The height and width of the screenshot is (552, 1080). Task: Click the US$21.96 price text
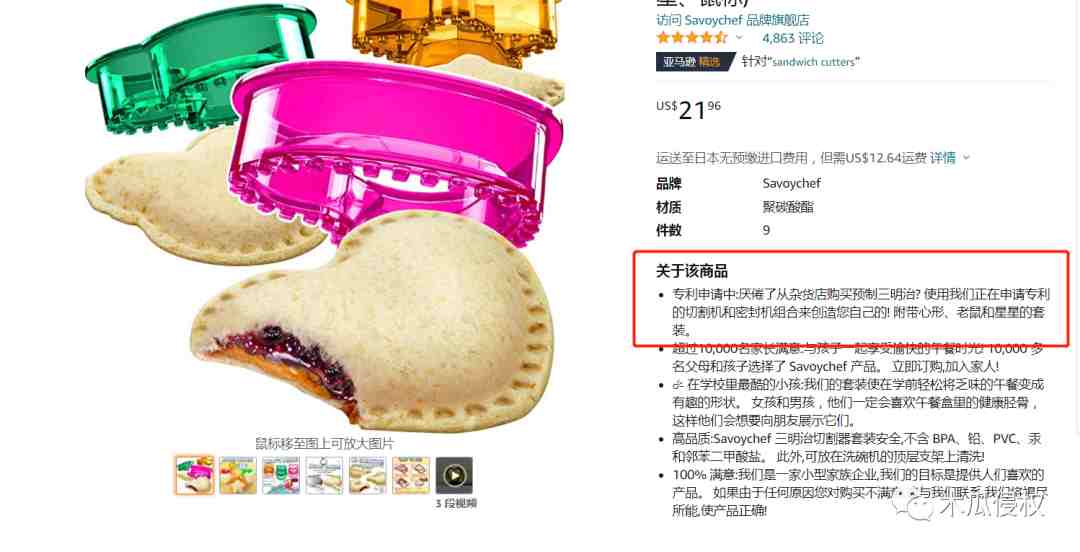click(688, 108)
